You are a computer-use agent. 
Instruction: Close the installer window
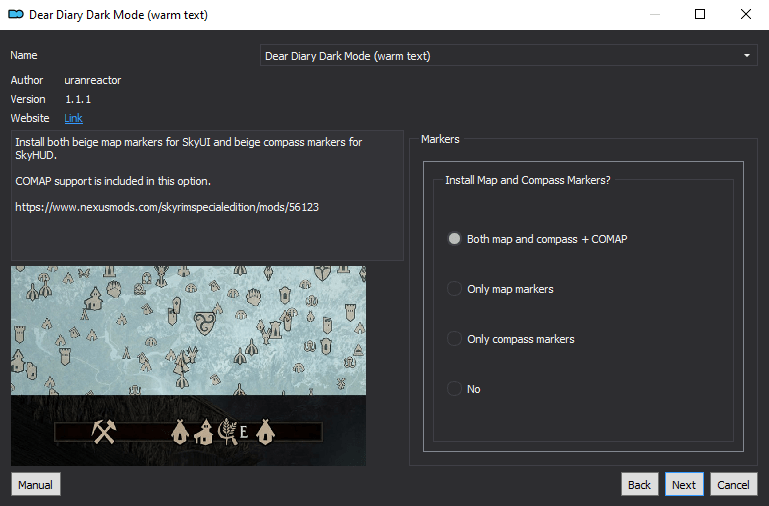click(745, 14)
